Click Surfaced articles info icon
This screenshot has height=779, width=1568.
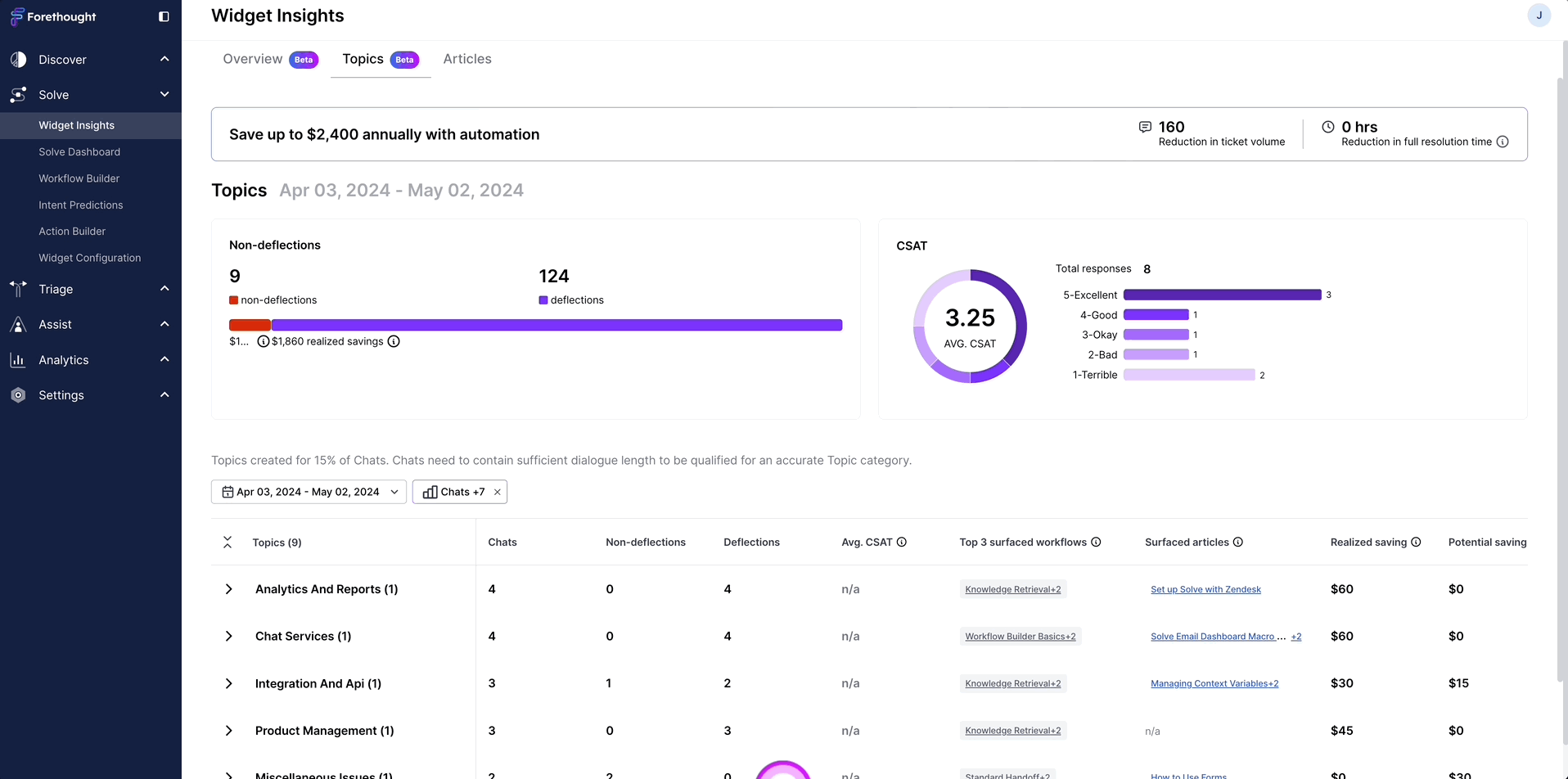1238,542
